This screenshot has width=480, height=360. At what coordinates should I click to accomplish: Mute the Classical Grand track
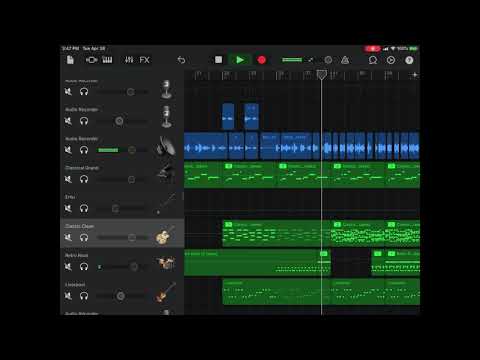tap(68, 179)
